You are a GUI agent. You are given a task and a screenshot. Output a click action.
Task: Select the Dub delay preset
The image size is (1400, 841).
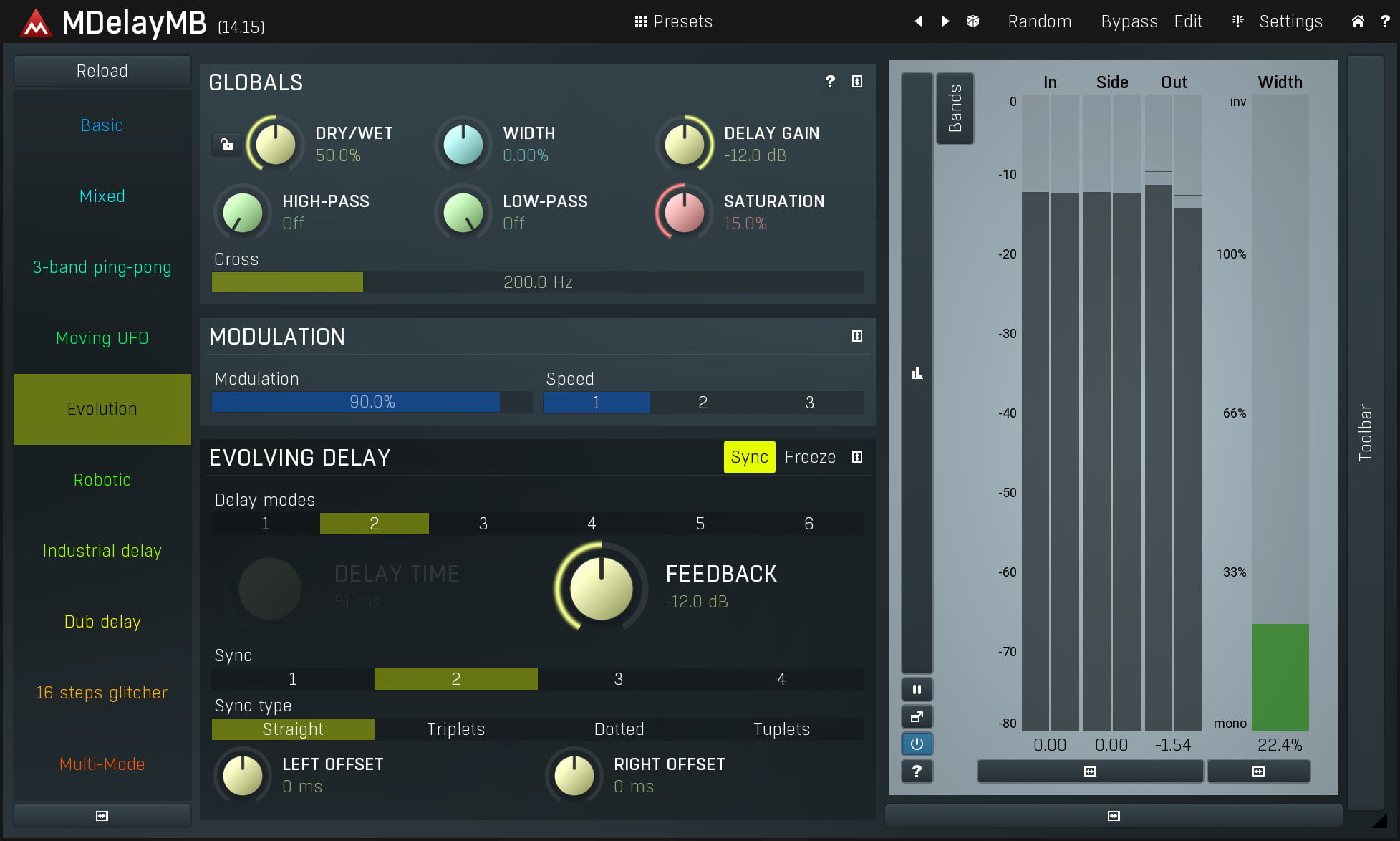(x=102, y=622)
